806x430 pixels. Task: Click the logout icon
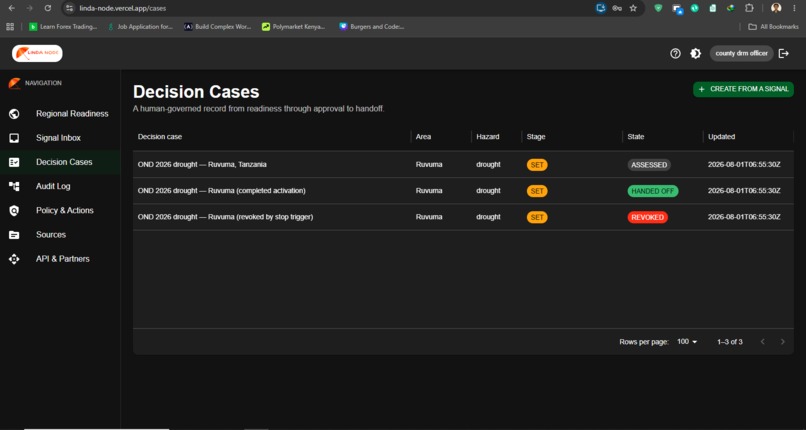(x=783, y=53)
